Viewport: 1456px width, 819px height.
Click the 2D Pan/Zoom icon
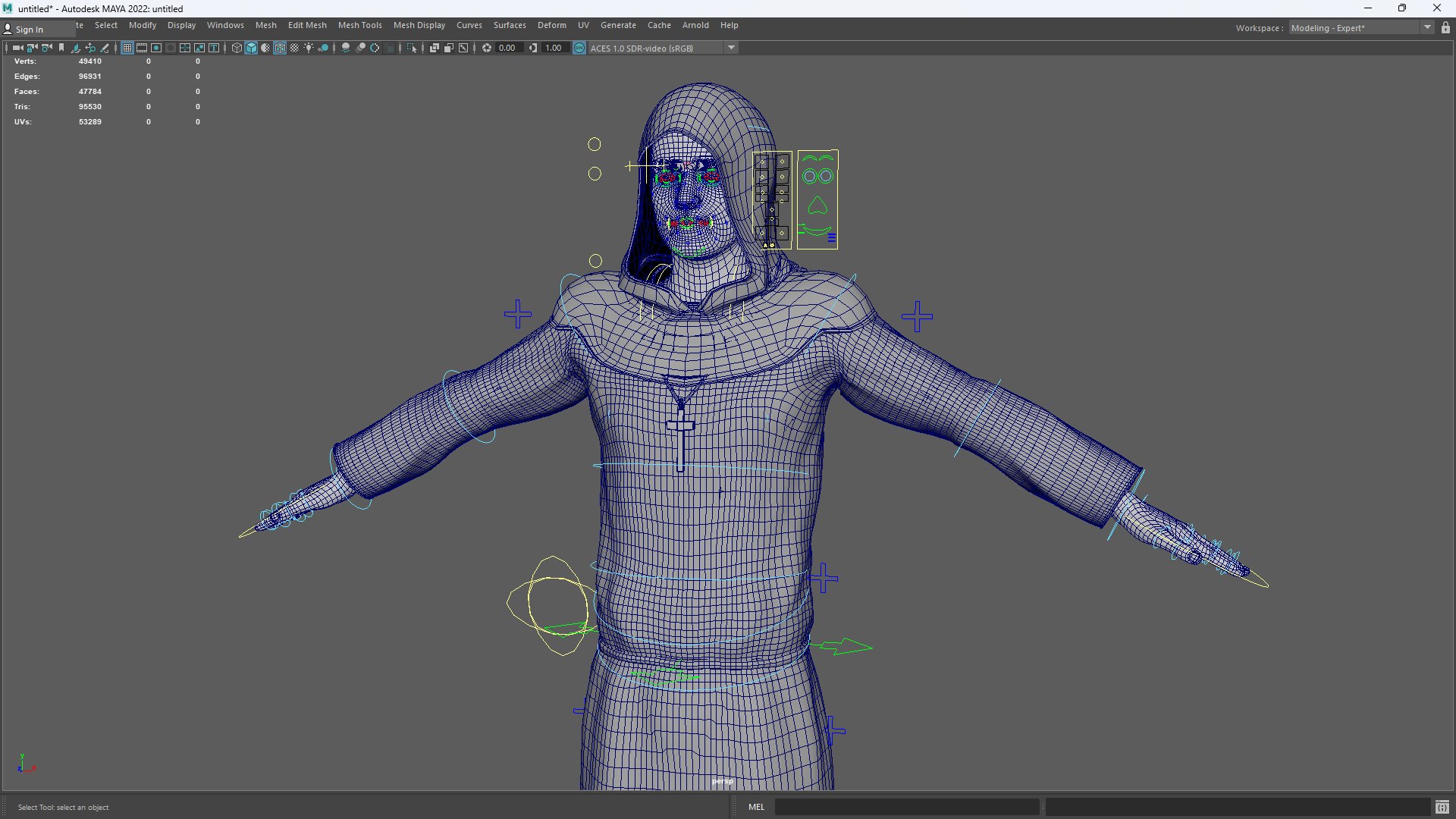pos(90,48)
